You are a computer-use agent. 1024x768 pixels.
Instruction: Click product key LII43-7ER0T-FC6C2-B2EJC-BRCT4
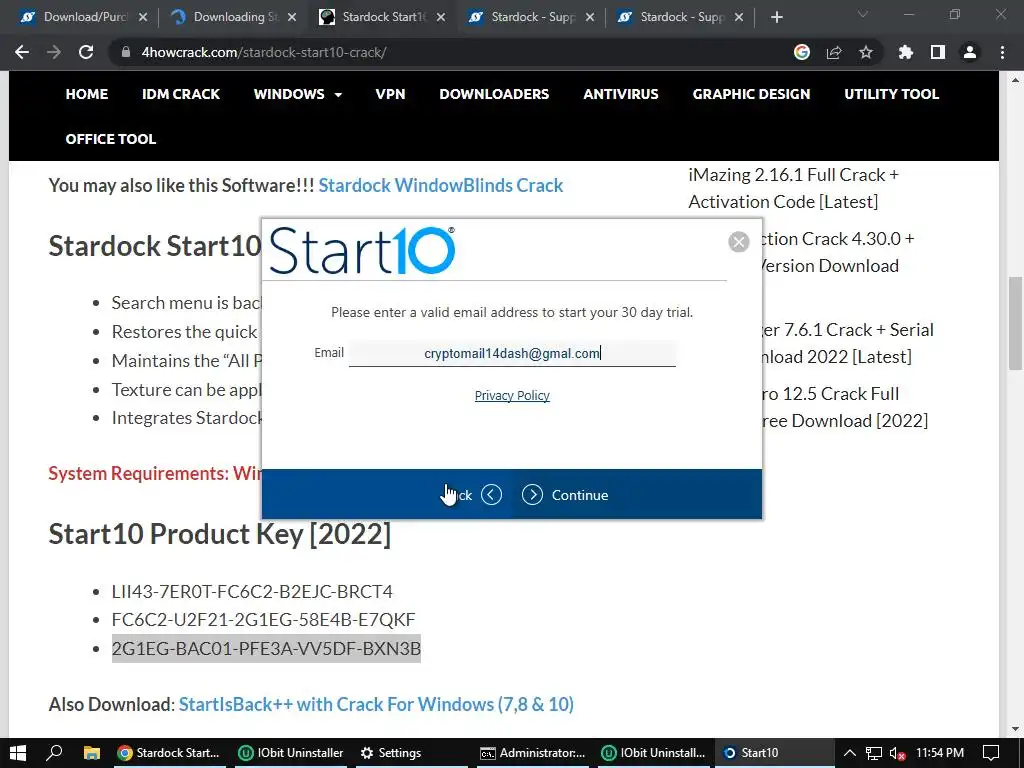tap(252, 592)
